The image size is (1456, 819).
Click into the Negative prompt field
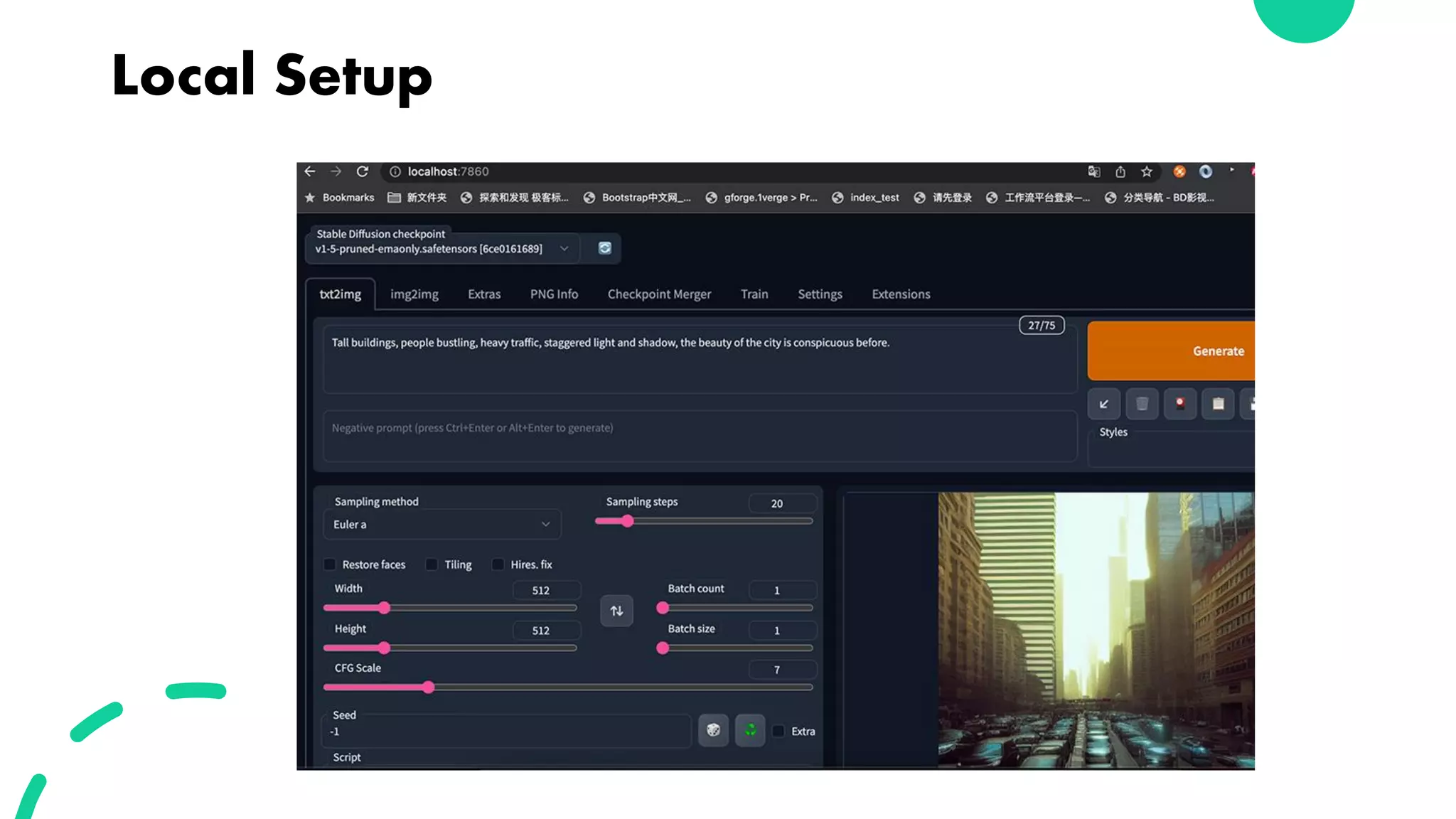tap(700, 437)
